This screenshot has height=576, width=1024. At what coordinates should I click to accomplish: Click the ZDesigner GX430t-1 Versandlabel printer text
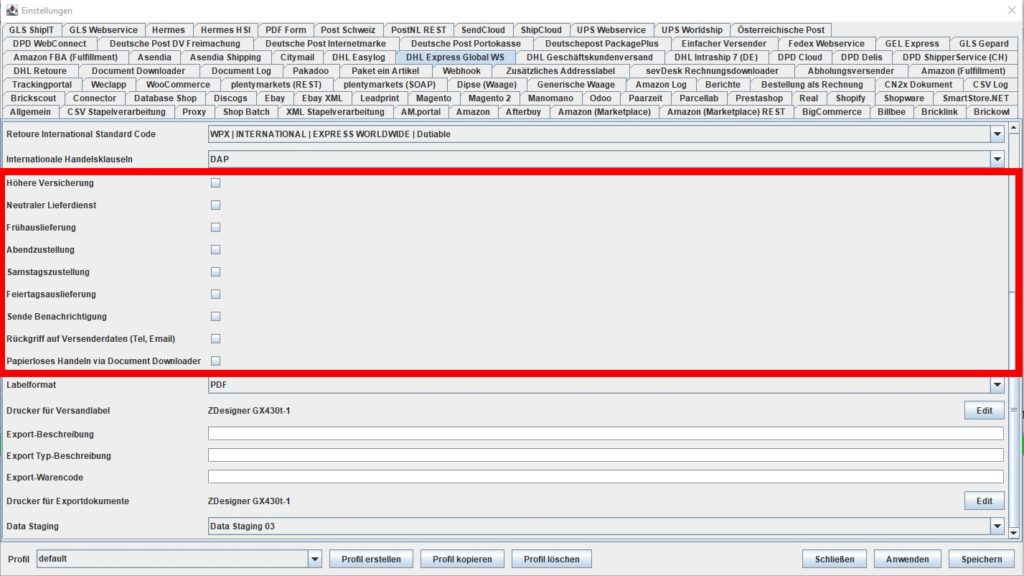click(249, 410)
